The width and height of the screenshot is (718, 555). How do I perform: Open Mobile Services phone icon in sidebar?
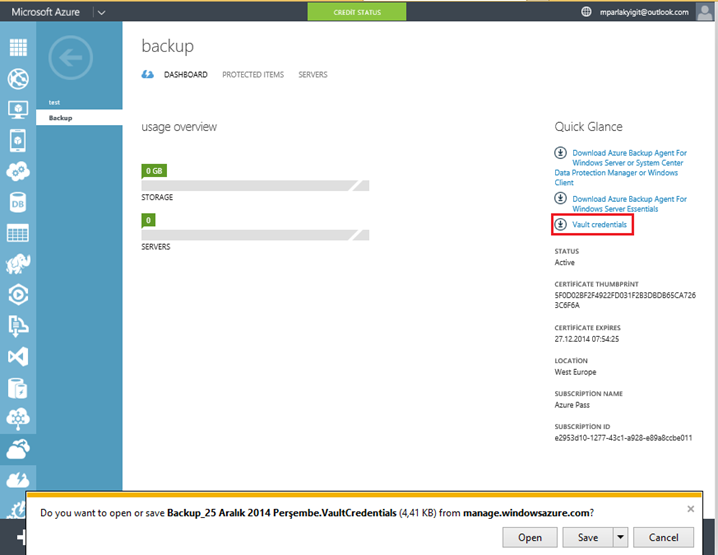tap(18, 141)
